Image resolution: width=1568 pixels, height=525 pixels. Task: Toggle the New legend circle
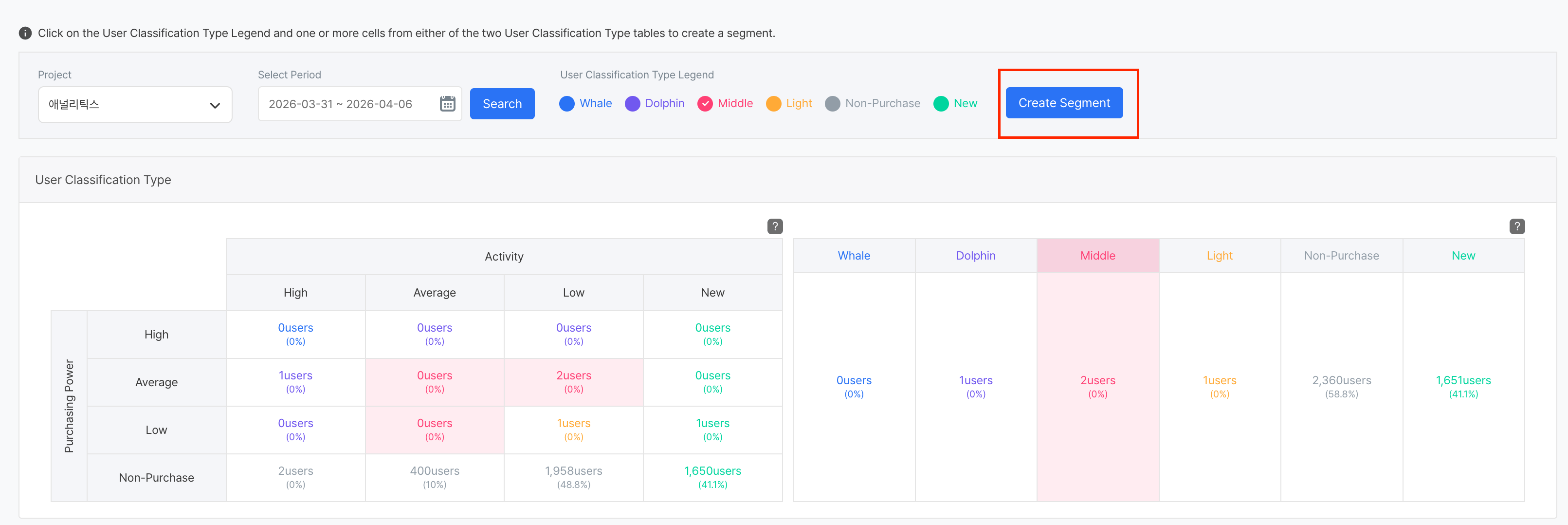point(940,104)
